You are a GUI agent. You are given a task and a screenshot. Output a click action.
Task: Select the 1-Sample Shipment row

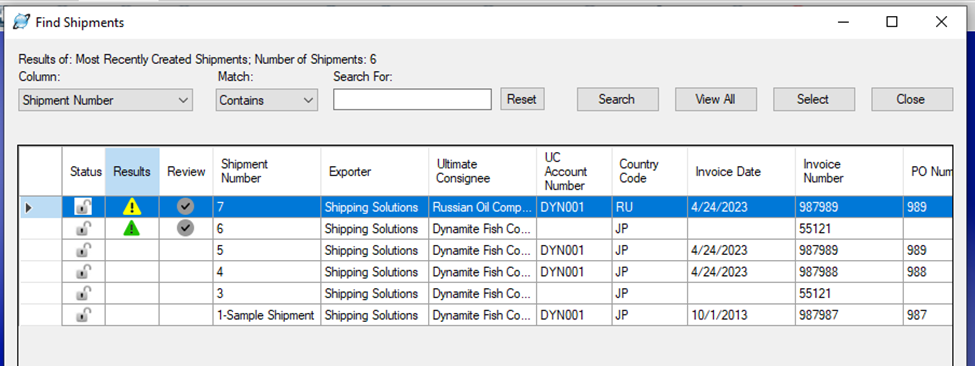click(485, 315)
